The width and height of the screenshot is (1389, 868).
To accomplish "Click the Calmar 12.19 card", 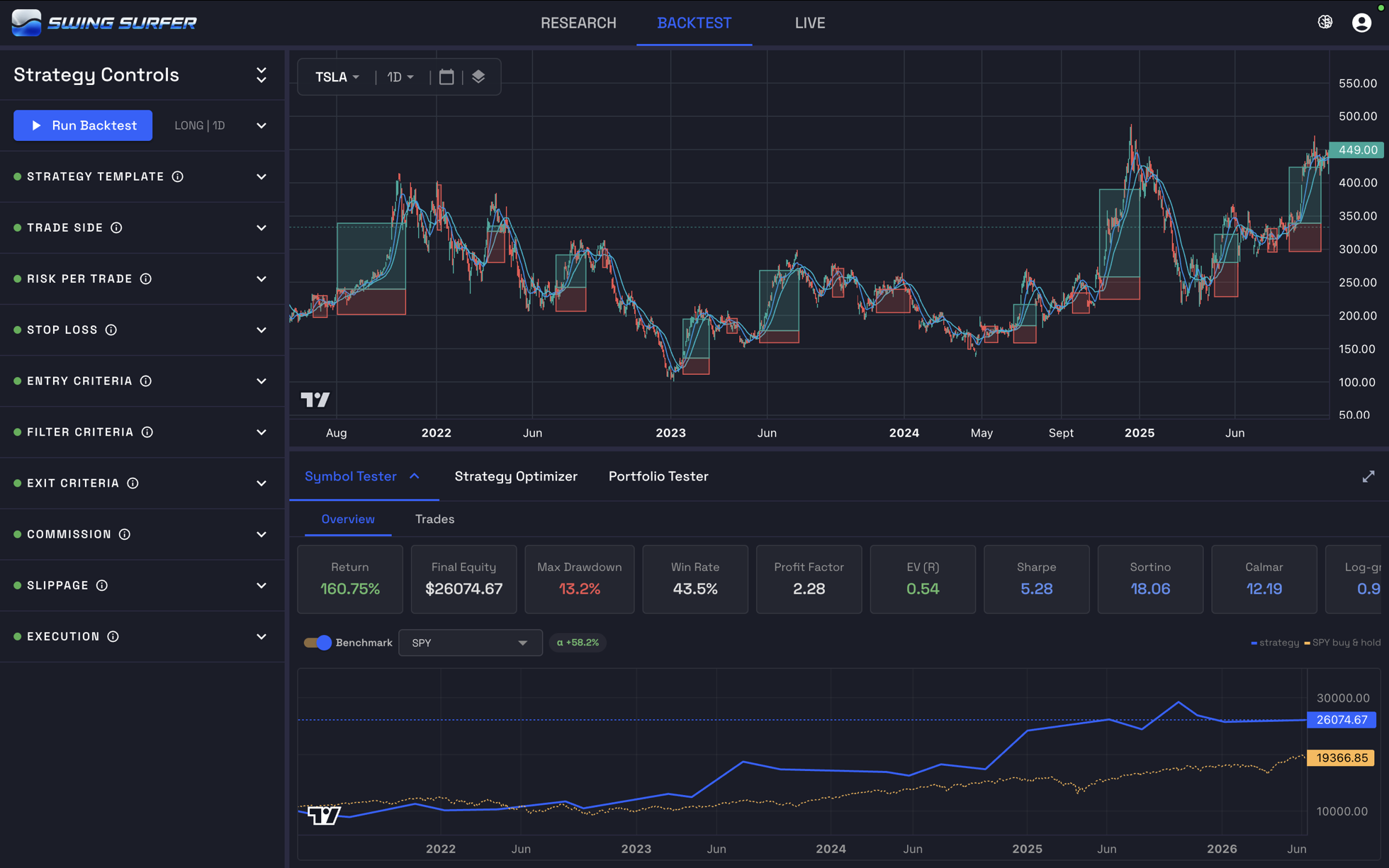I will pos(1264,579).
